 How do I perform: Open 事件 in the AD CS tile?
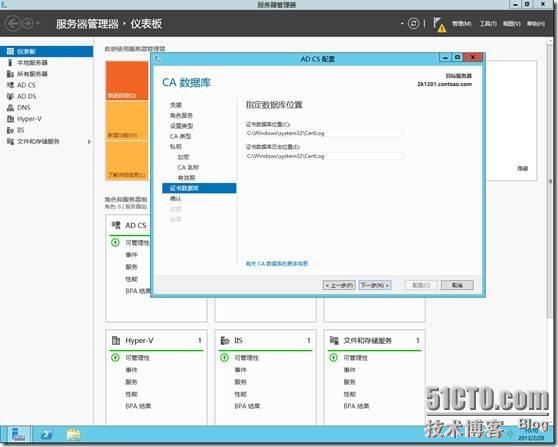click(131, 255)
